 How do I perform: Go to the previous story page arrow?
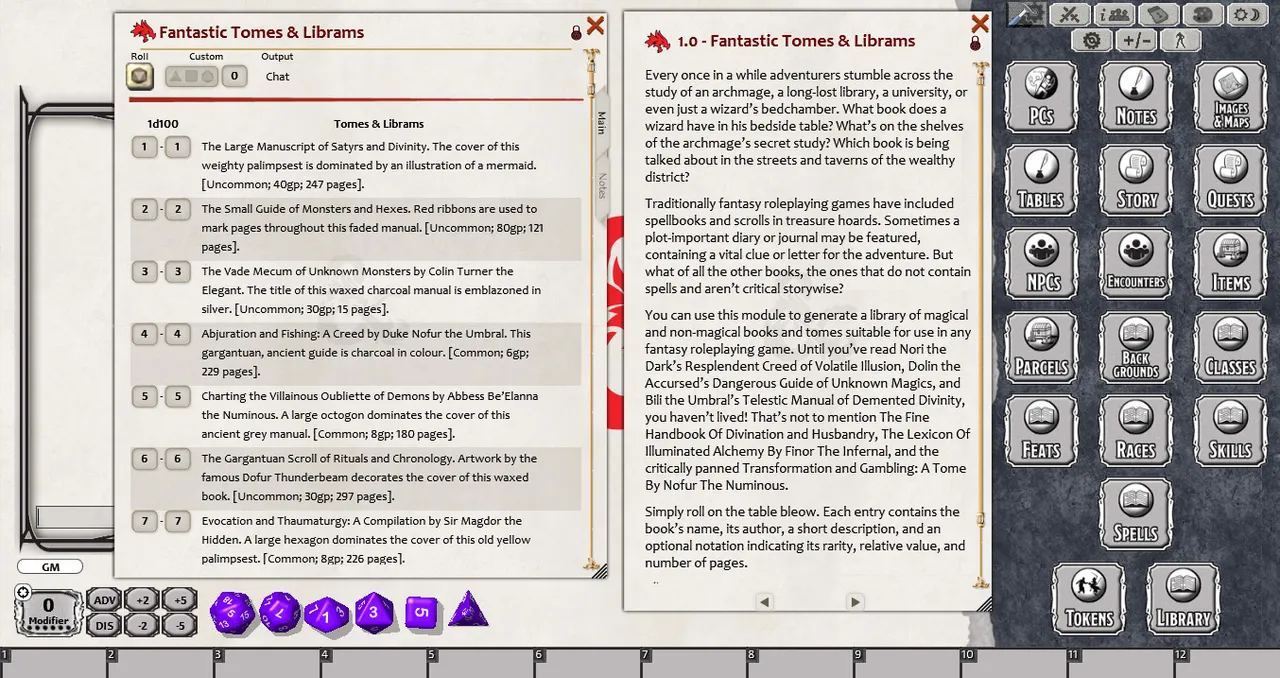click(764, 601)
